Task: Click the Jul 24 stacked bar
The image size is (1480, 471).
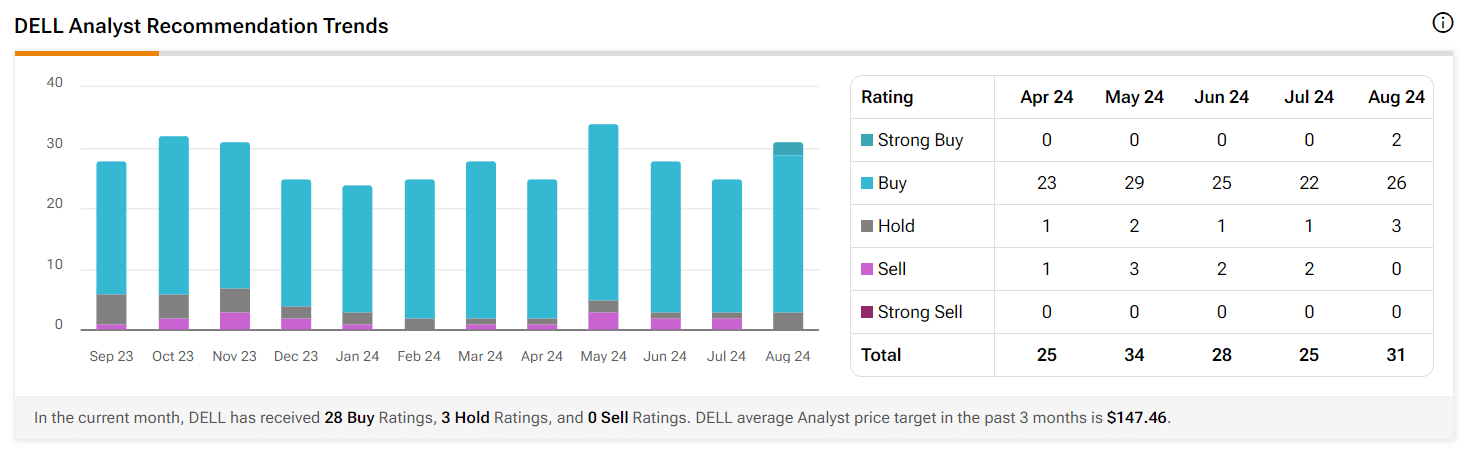Action: point(727,255)
